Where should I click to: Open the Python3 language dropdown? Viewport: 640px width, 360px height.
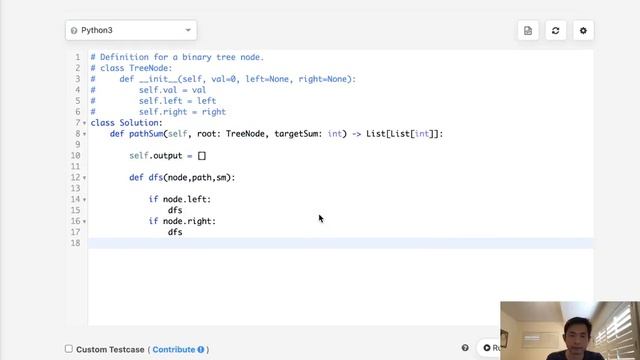131,30
